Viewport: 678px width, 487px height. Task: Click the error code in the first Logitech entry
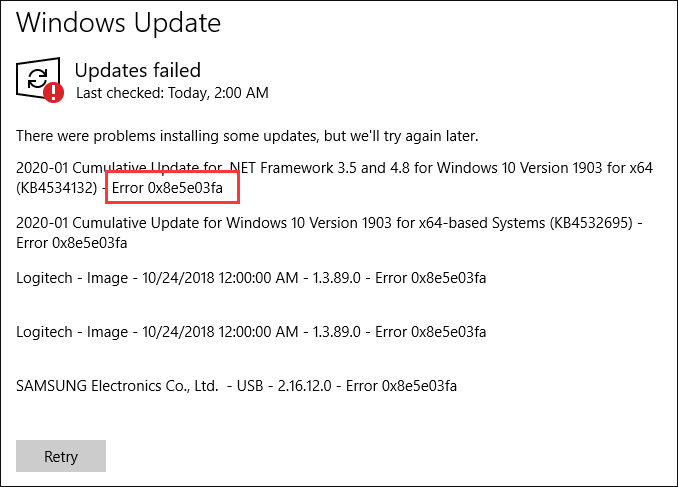(x=431, y=278)
